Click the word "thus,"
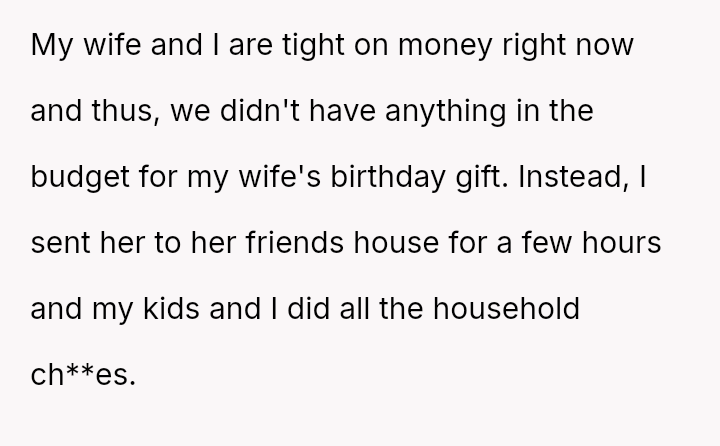Screen dimensions: 720x446 click(135, 112)
